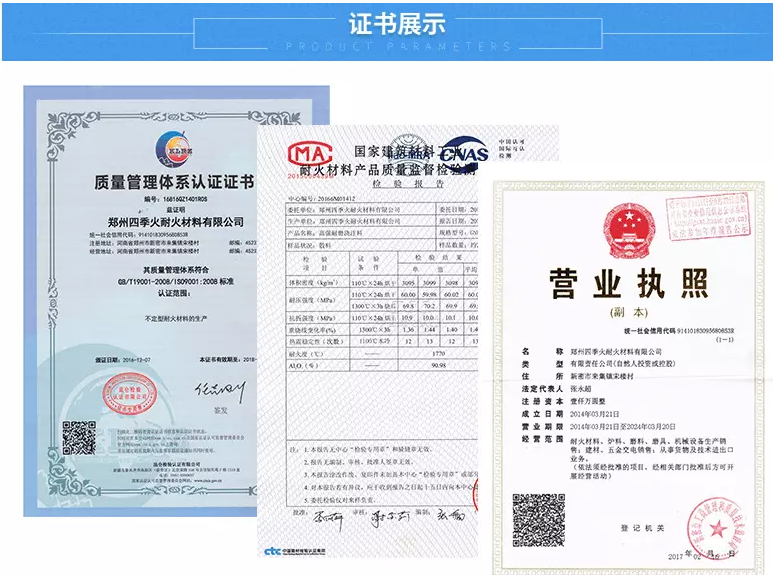Click 郑州四季火耐火材料有限公司 name on quality certificate
This screenshot has width=773, height=575.
[x=175, y=220]
